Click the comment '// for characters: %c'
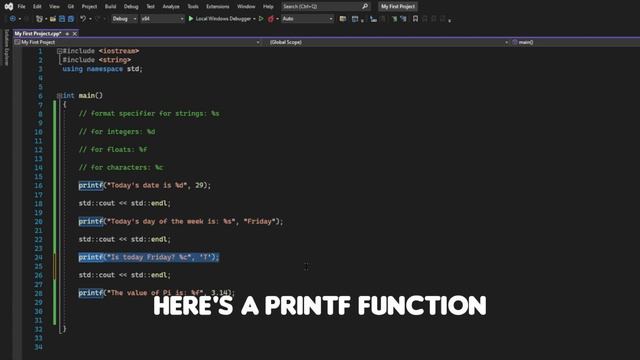The width and height of the screenshot is (640, 360). click(x=121, y=167)
